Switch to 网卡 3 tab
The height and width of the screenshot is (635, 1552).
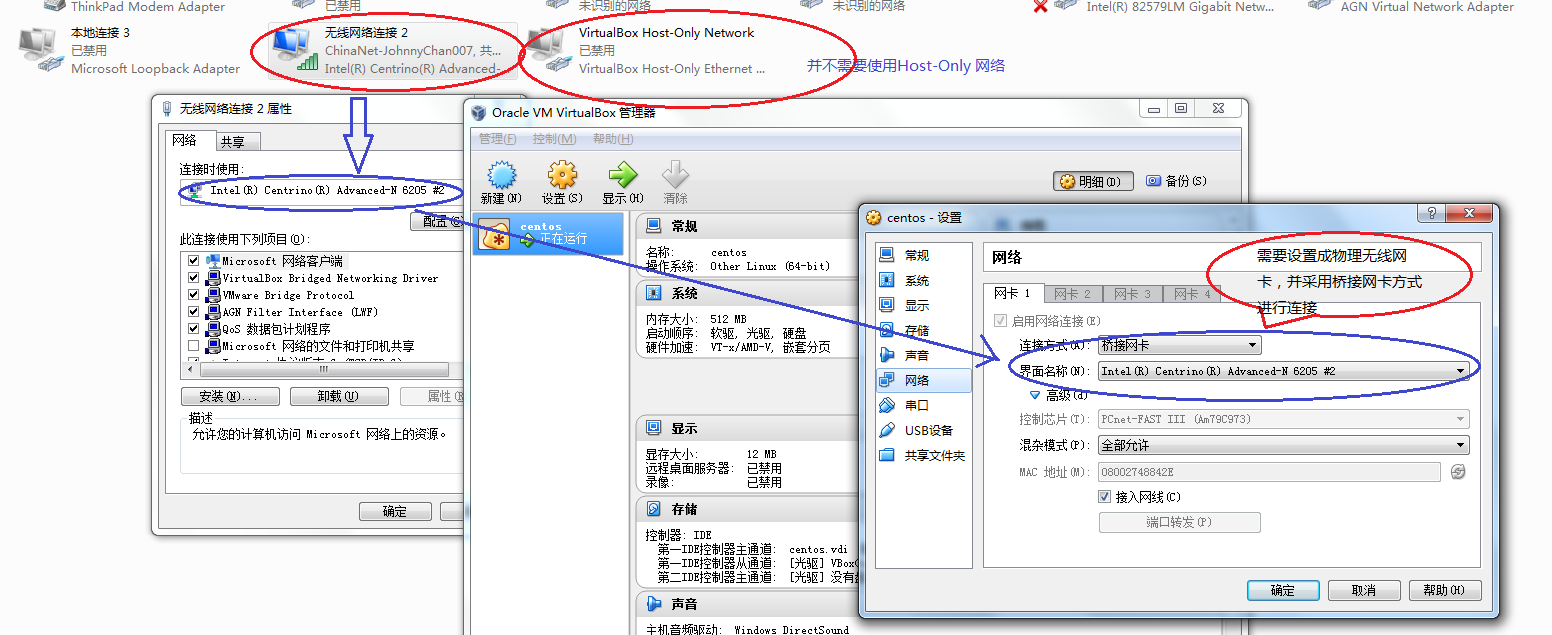[1132, 294]
